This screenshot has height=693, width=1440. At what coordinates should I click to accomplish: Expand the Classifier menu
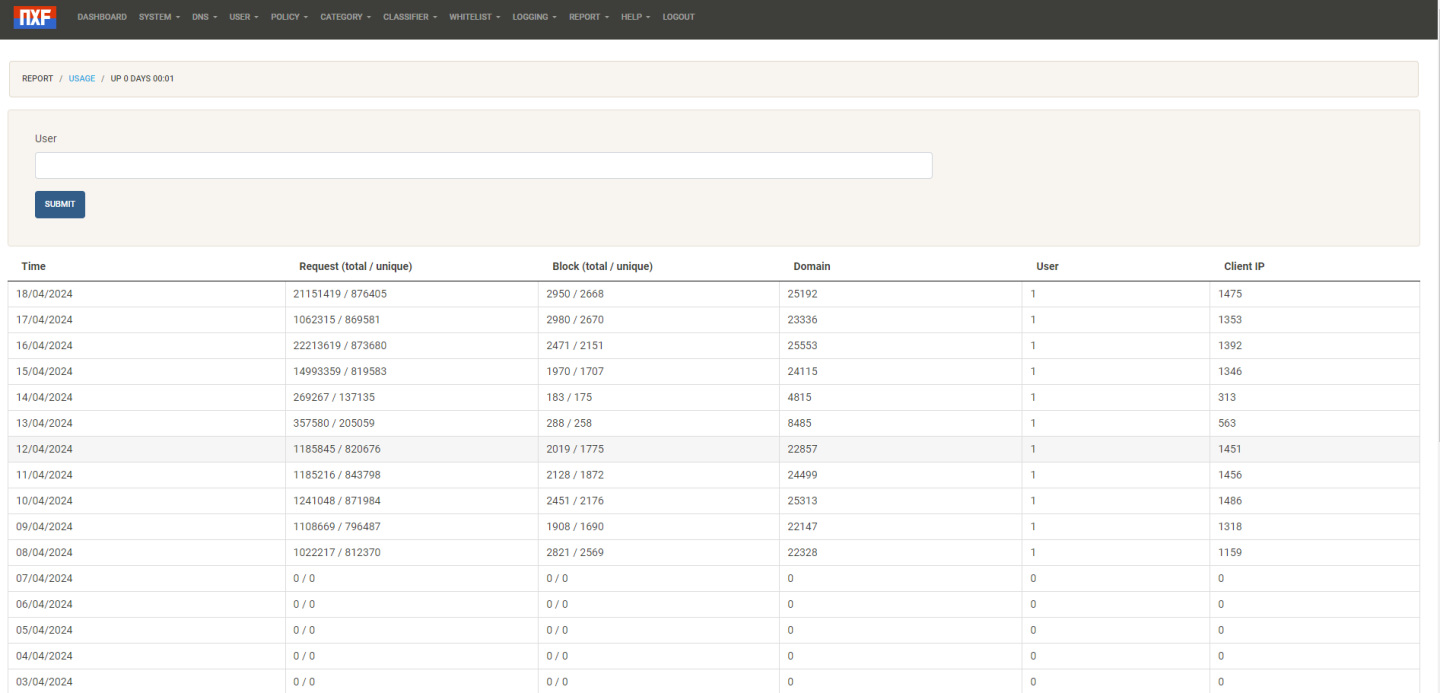[410, 17]
